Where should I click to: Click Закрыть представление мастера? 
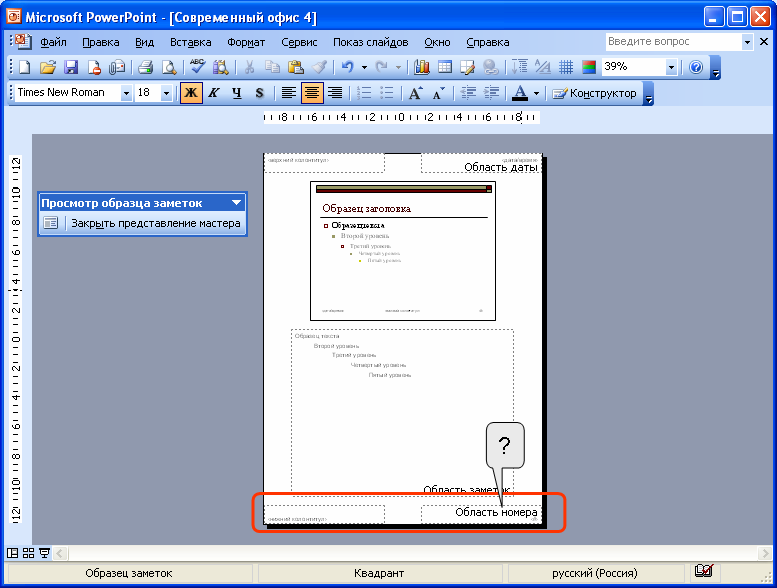tap(156, 223)
